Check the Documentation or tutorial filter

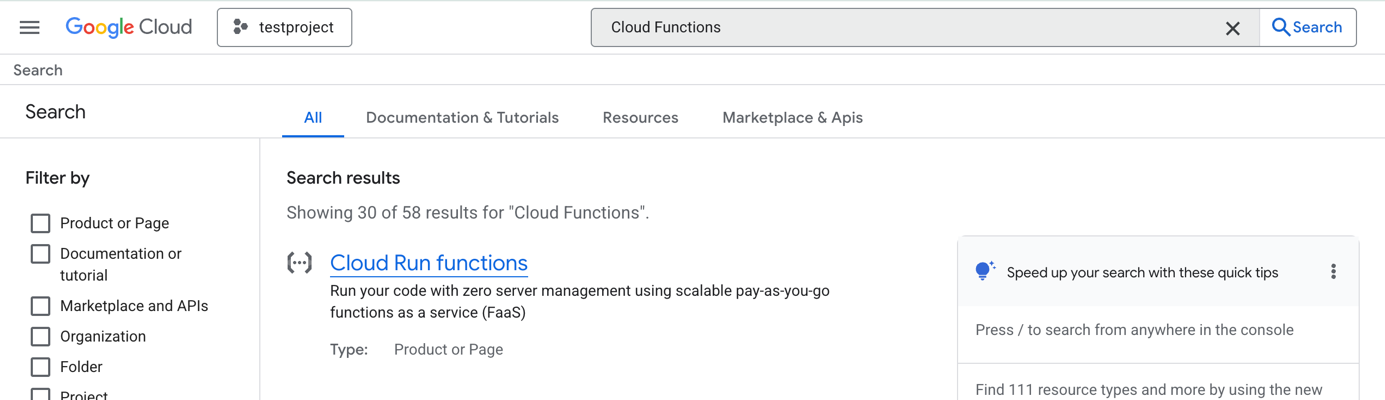[41, 254]
